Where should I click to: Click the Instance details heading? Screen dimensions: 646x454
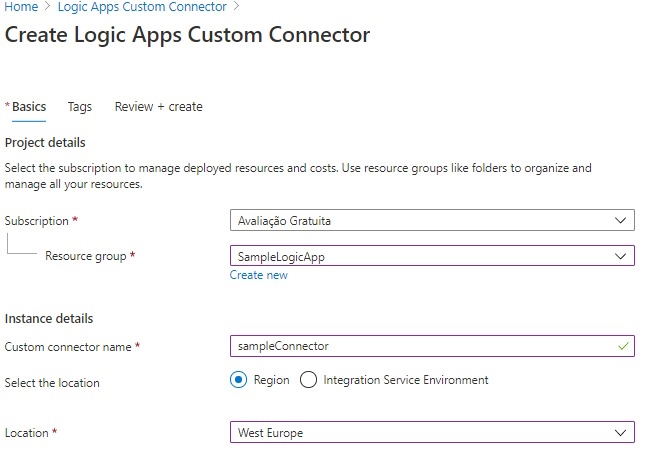coord(49,318)
